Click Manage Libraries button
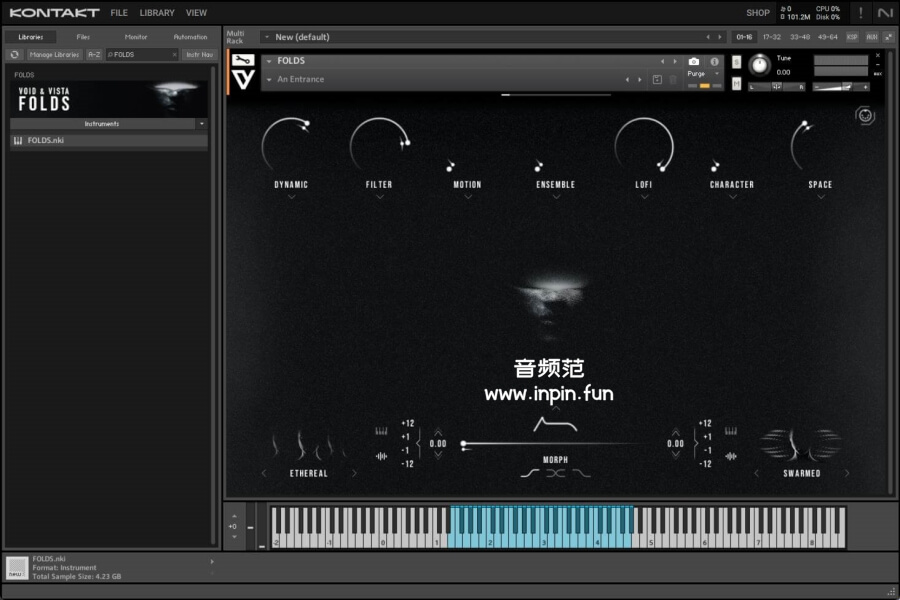 (x=54, y=55)
